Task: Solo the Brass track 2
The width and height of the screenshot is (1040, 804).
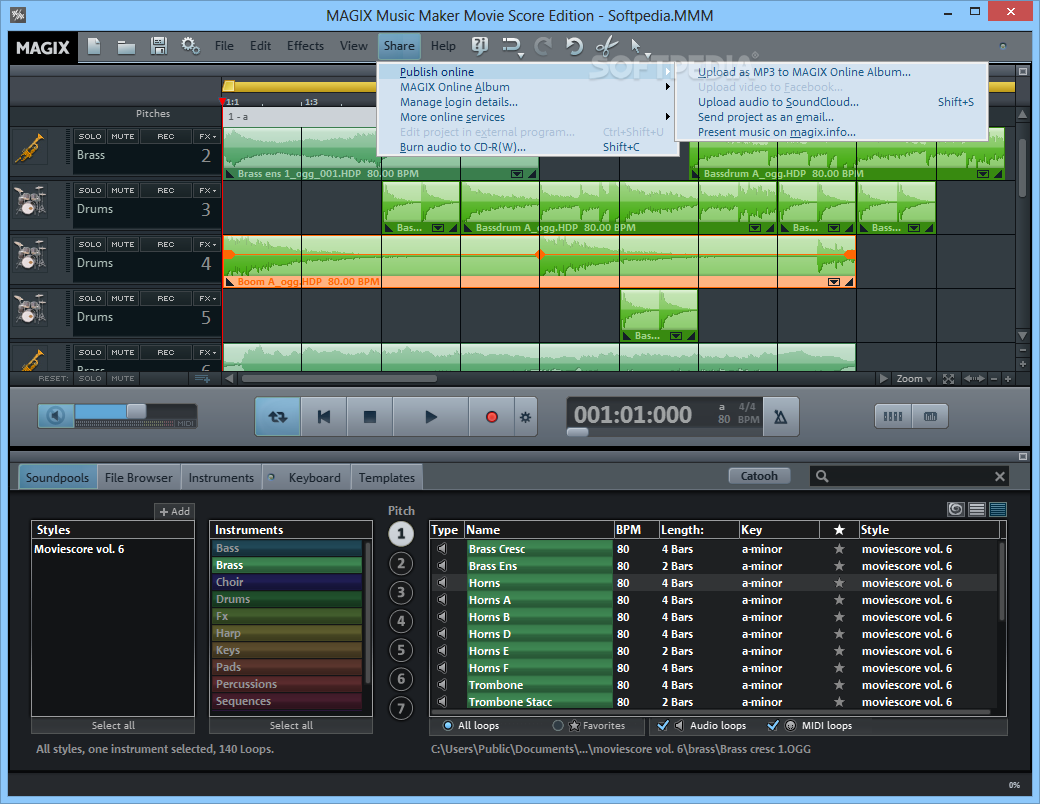Action: [x=90, y=136]
